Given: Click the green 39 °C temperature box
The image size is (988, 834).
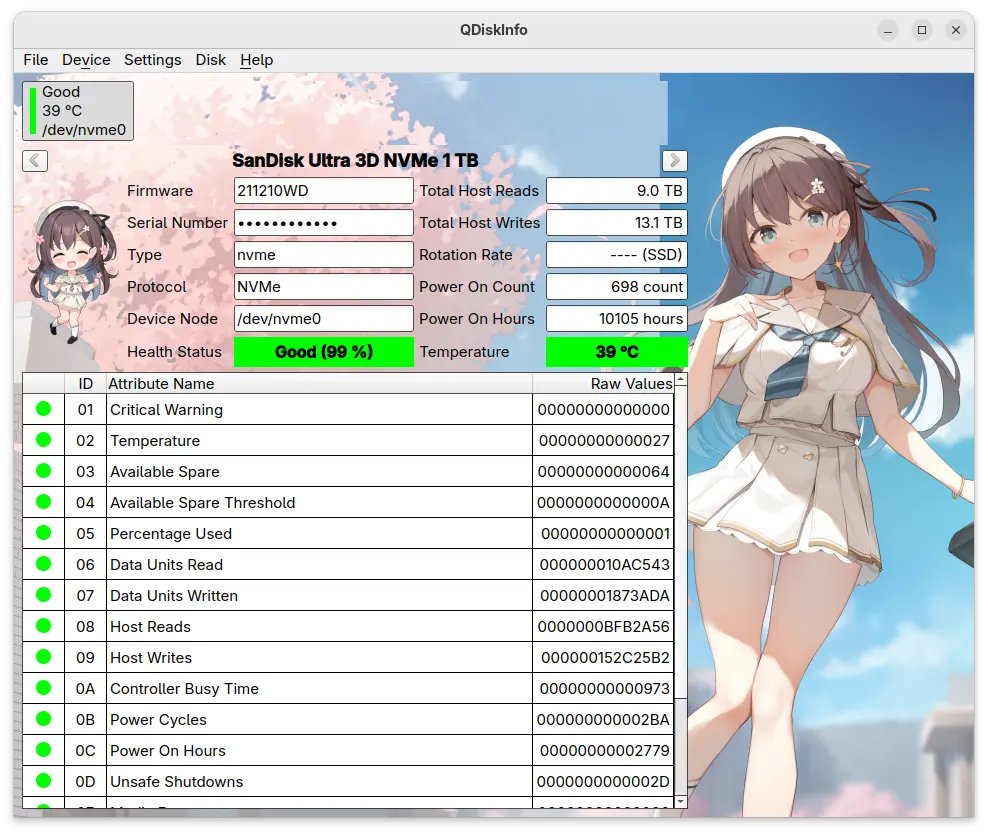Looking at the screenshot, I should (616, 351).
